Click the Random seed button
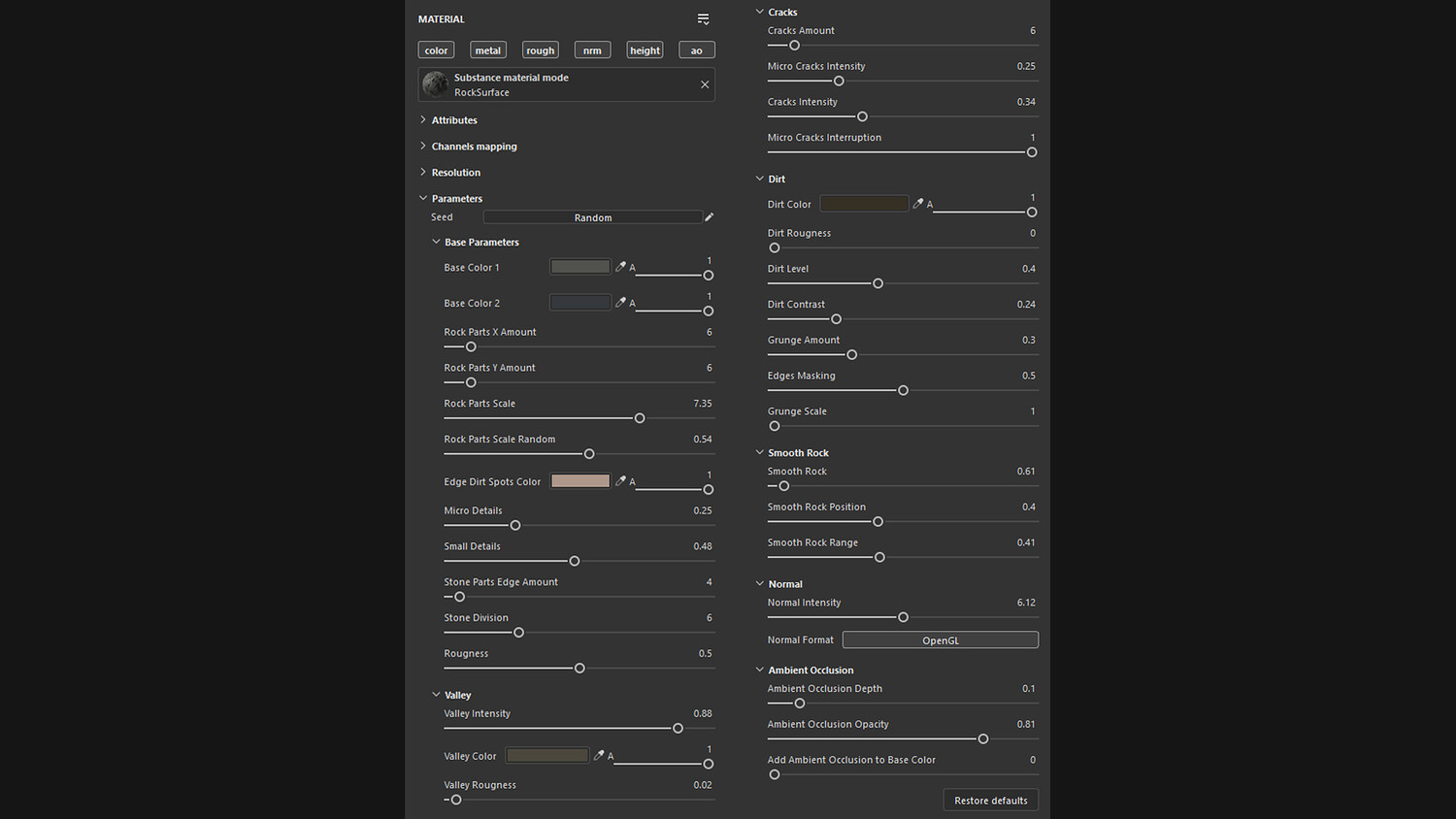This screenshot has height=819, width=1456. 593,217
